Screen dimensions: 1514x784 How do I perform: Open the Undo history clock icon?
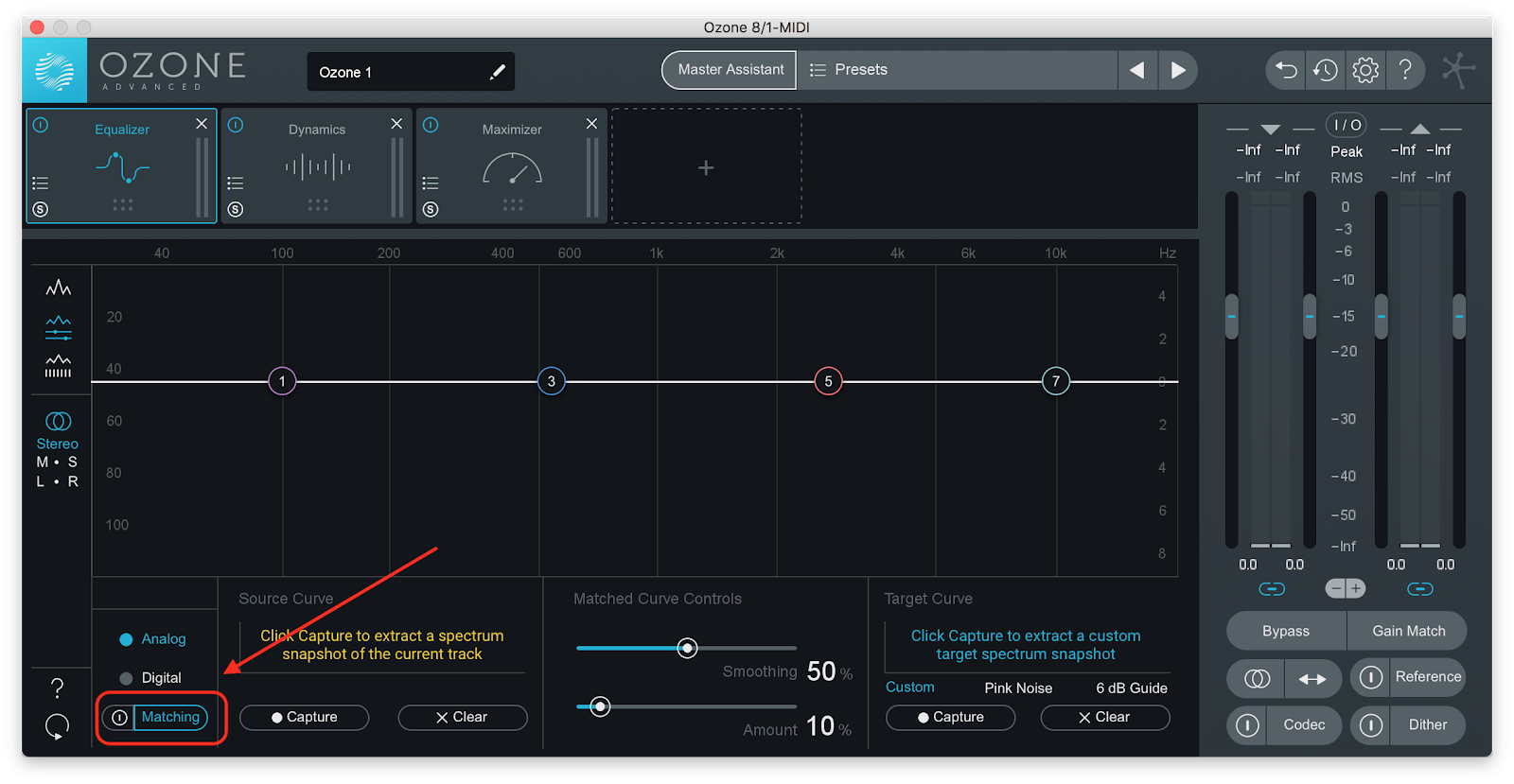1325,70
